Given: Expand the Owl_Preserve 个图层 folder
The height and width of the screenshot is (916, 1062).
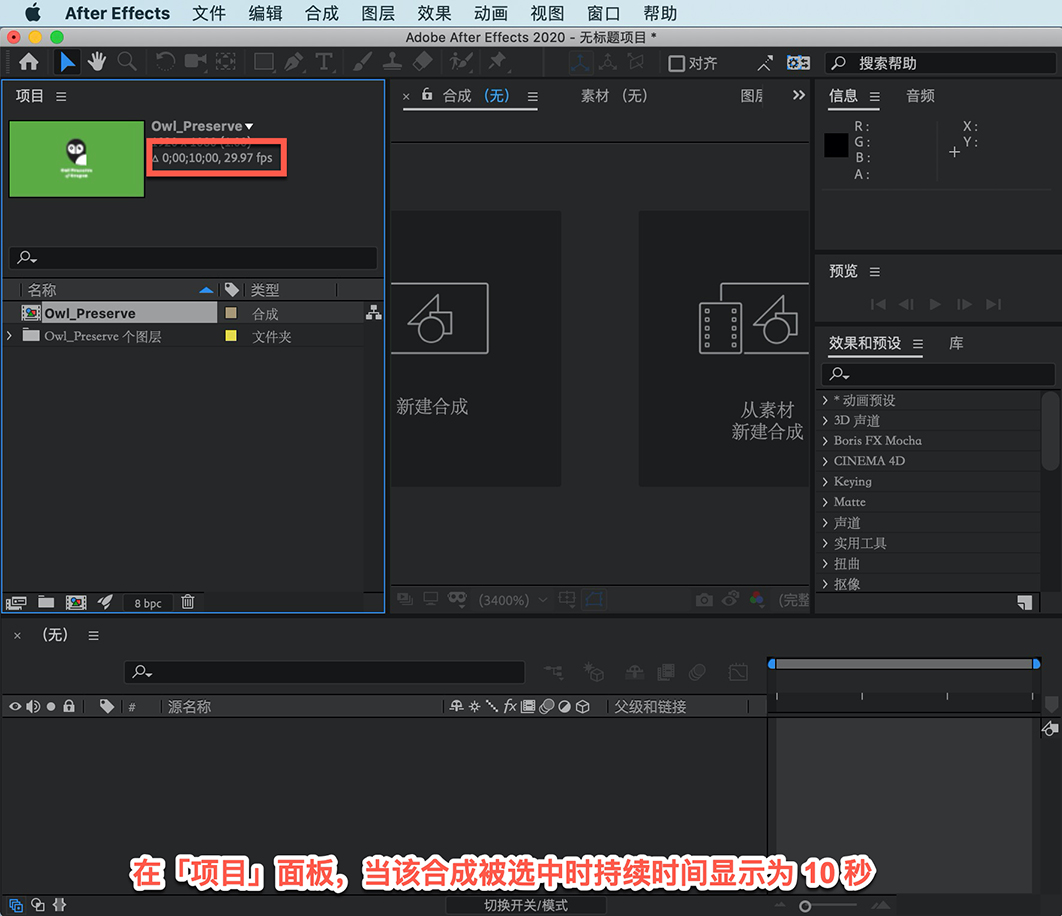Looking at the screenshot, I should click(x=9, y=335).
